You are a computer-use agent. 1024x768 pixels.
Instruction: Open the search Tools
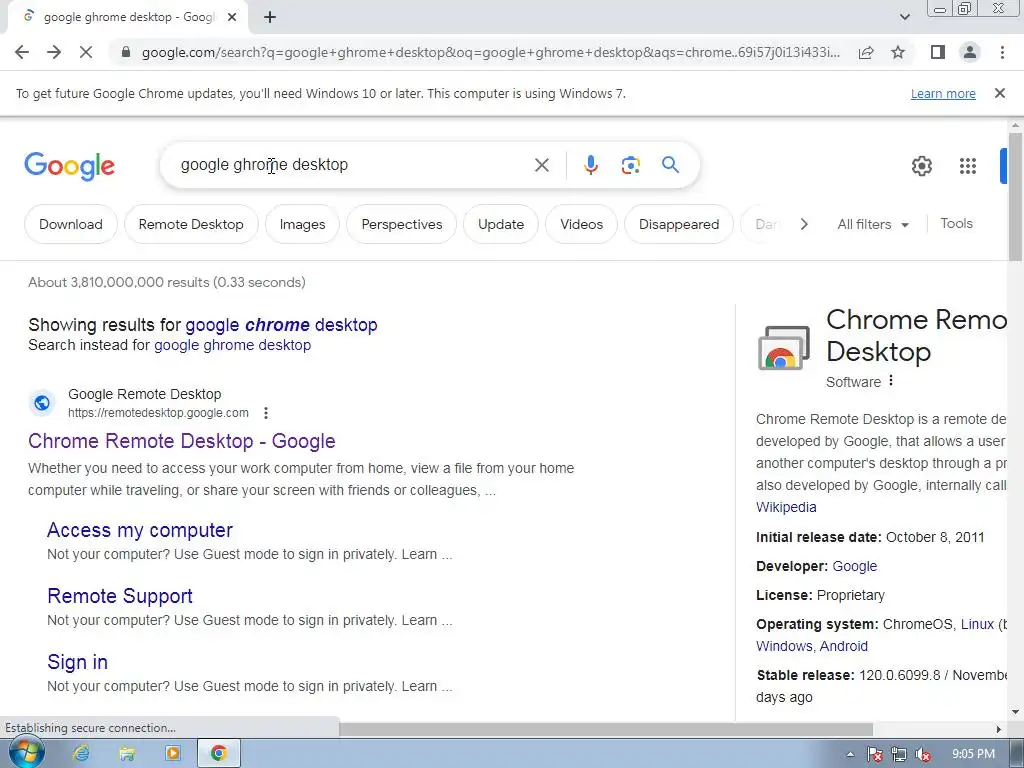[956, 223]
